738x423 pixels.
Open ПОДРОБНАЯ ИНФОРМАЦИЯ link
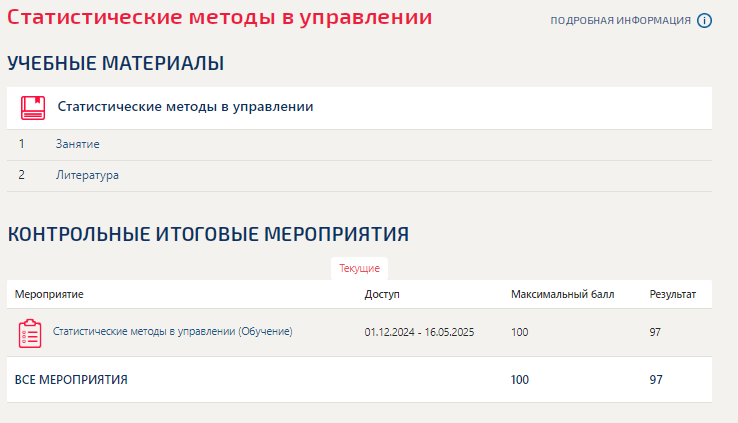pyautogui.click(x=620, y=21)
